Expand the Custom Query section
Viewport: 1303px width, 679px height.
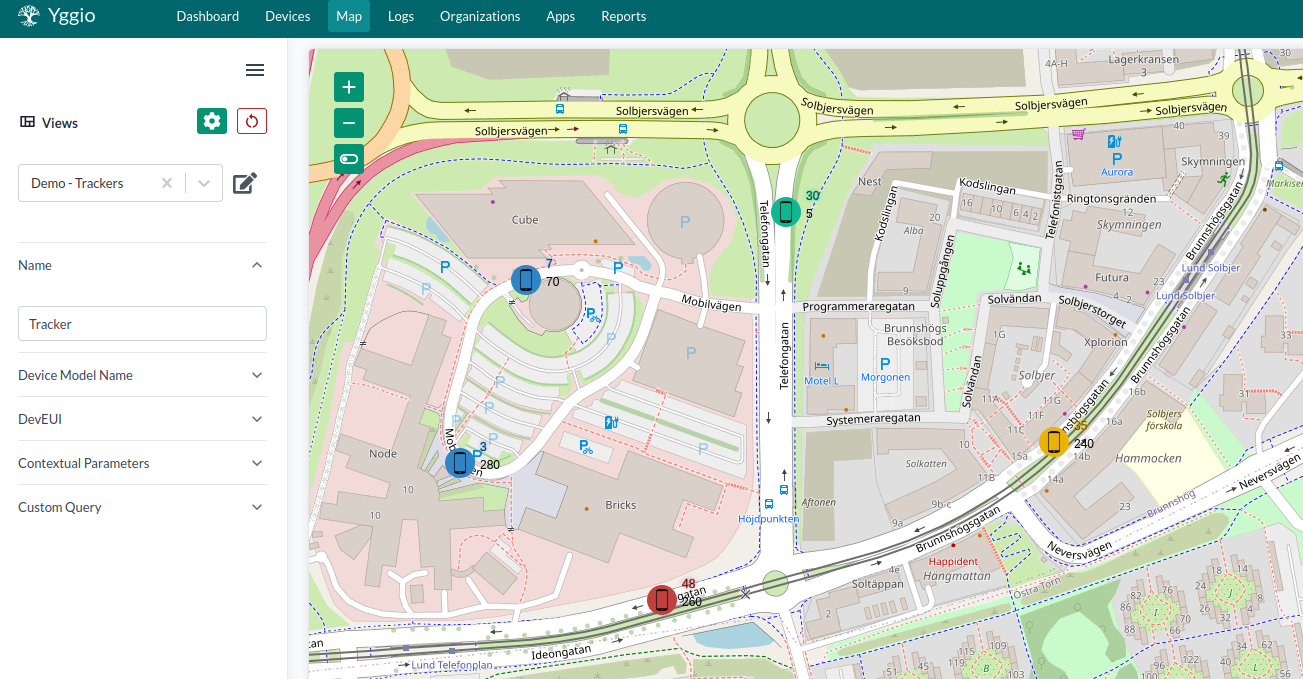pyautogui.click(x=257, y=507)
